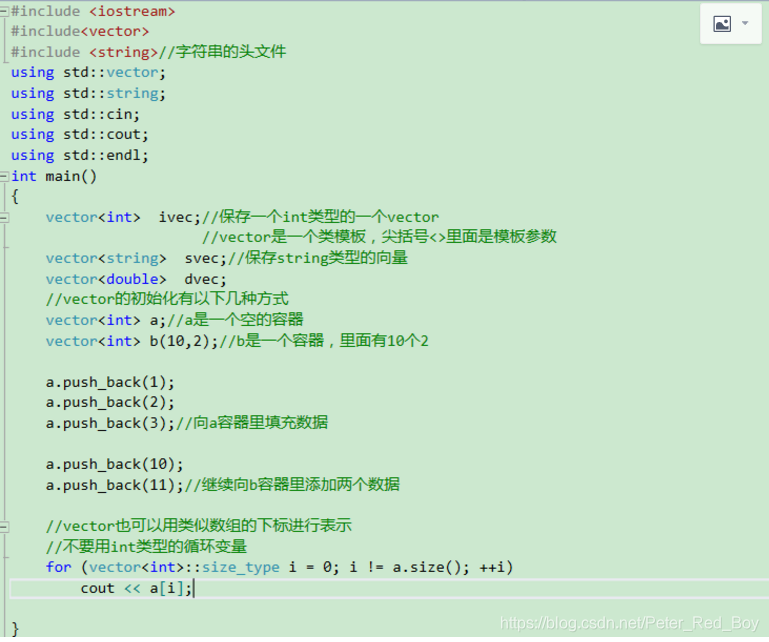Click the comment '//向a容器里填充数据'
Image resolution: width=769 pixels, height=642 pixels.
(x=252, y=423)
